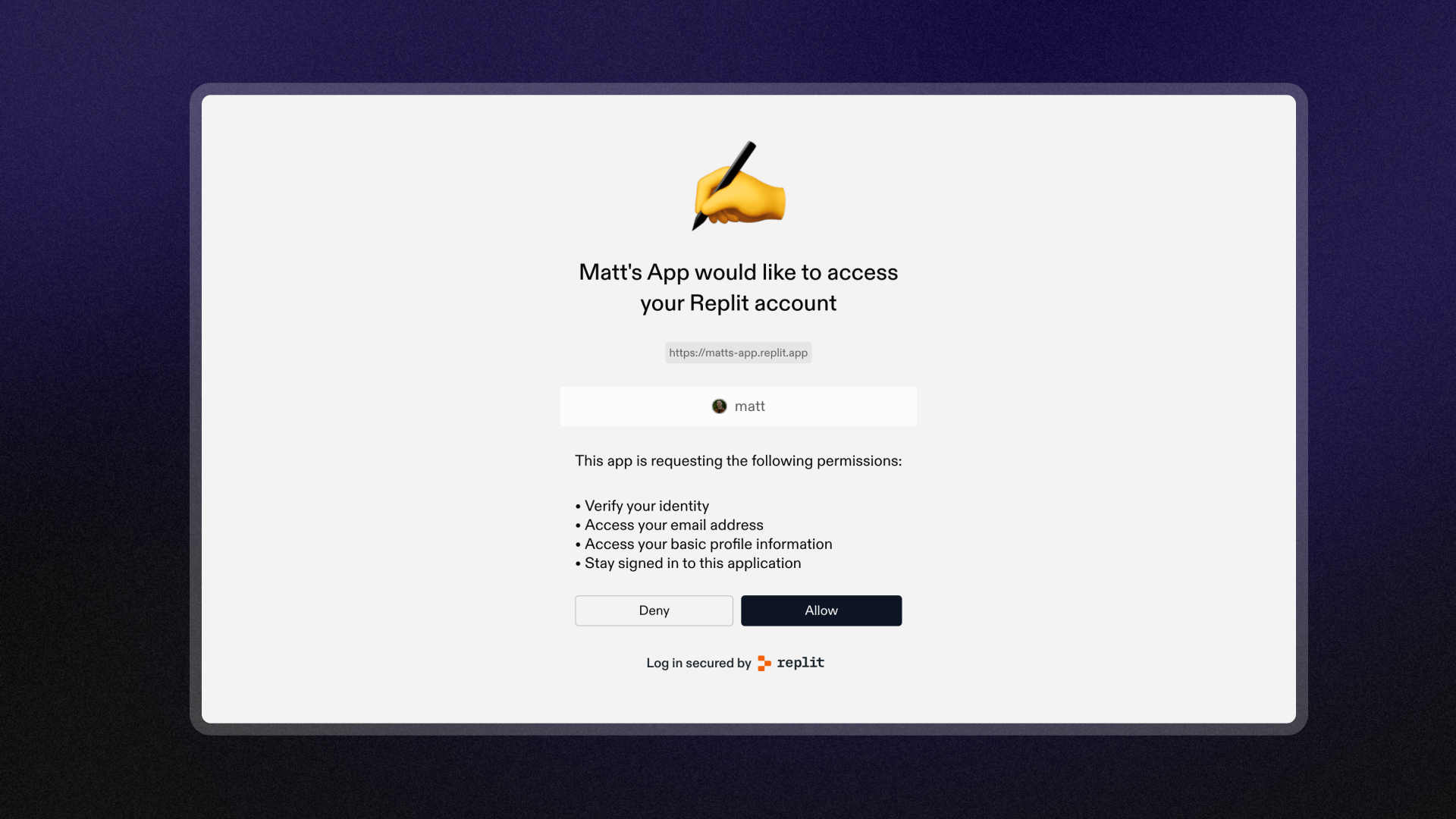Image resolution: width=1456 pixels, height=819 pixels.
Task: Click the Access your email address permission
Action: click(x=673, y=525)
